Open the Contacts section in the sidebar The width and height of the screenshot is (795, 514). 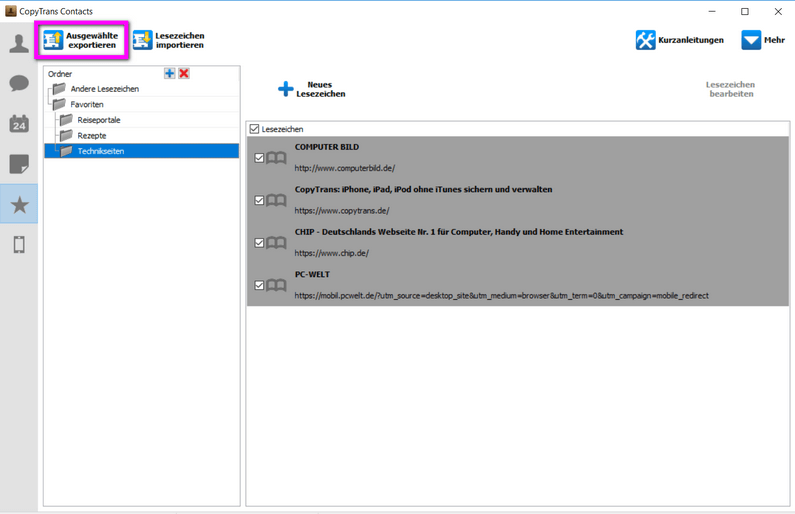19,44
